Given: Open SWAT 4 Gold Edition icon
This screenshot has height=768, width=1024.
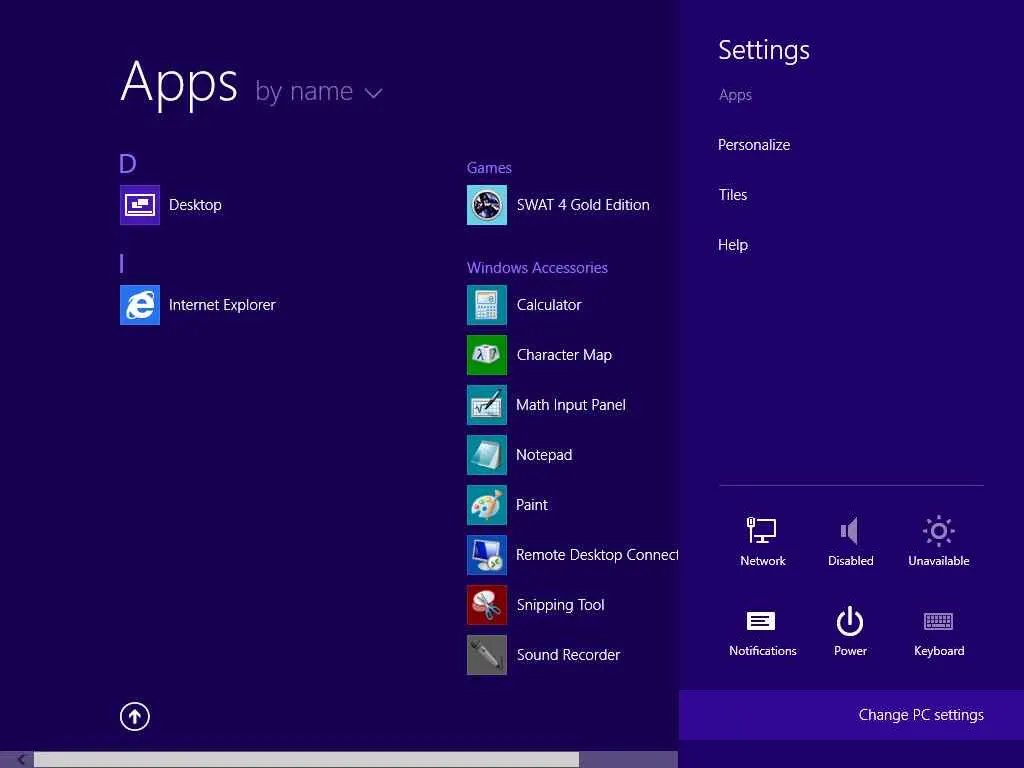Looking at the screenshot, I should 487,204.
